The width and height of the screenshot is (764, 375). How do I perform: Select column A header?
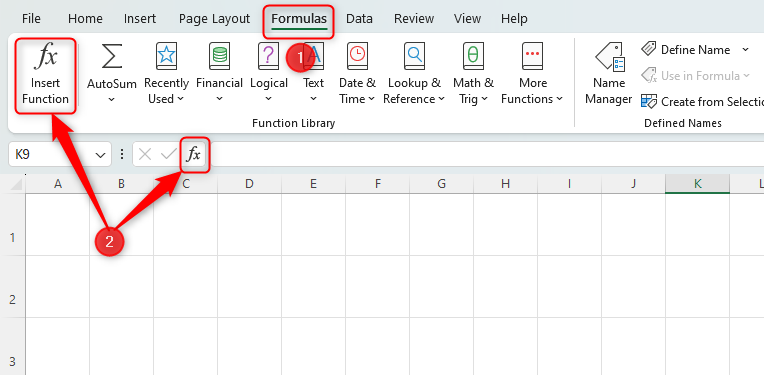(x=57, y=184)
